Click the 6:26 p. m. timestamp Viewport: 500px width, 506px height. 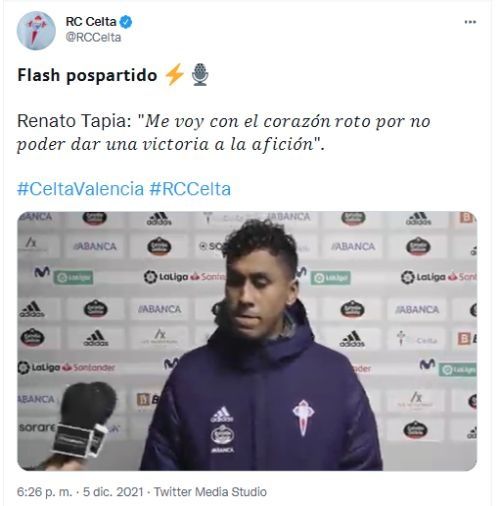tap(44, 492)
